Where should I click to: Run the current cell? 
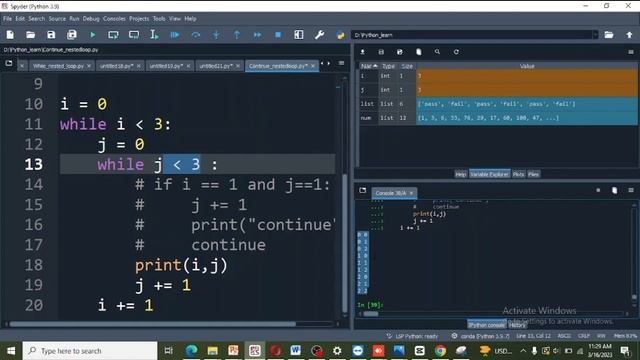pyautogui.click(x=113, y=35)
